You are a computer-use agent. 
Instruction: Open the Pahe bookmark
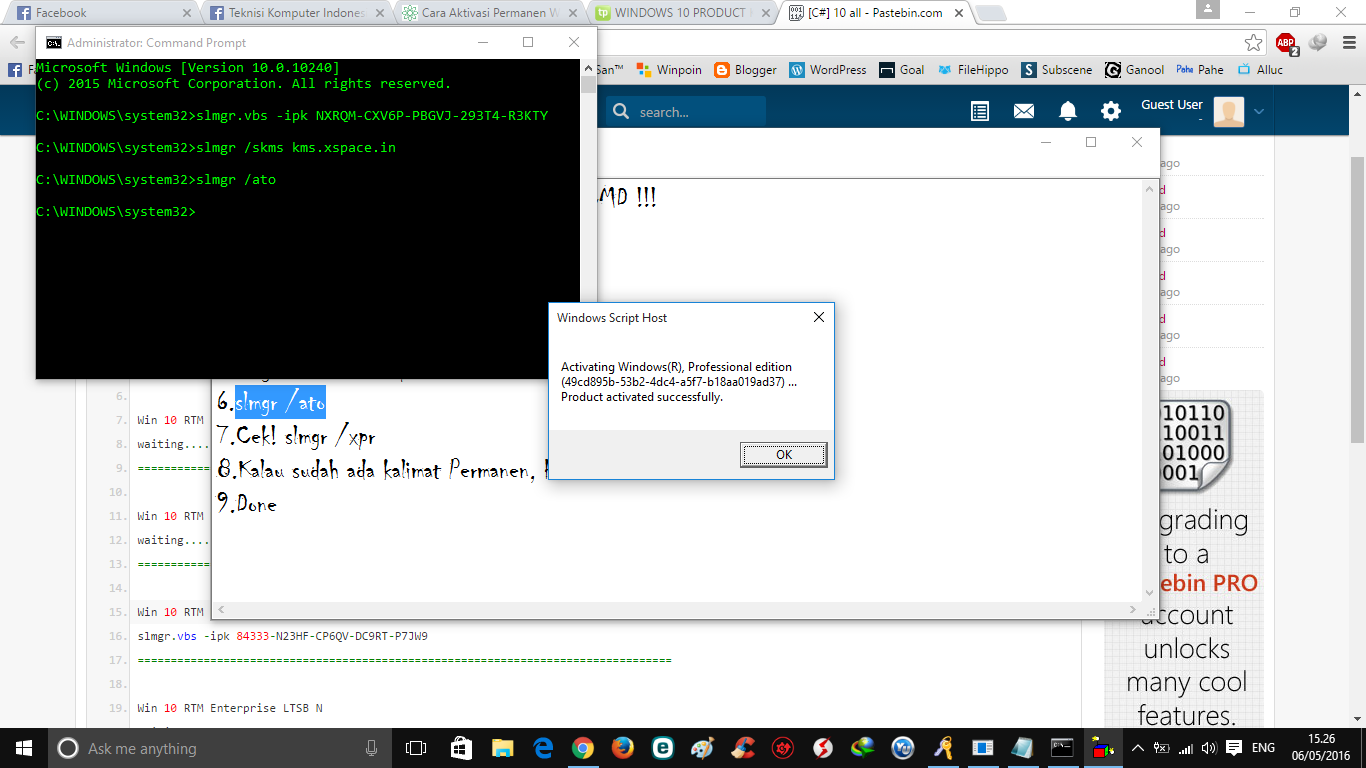click(x=1200, y=70)
